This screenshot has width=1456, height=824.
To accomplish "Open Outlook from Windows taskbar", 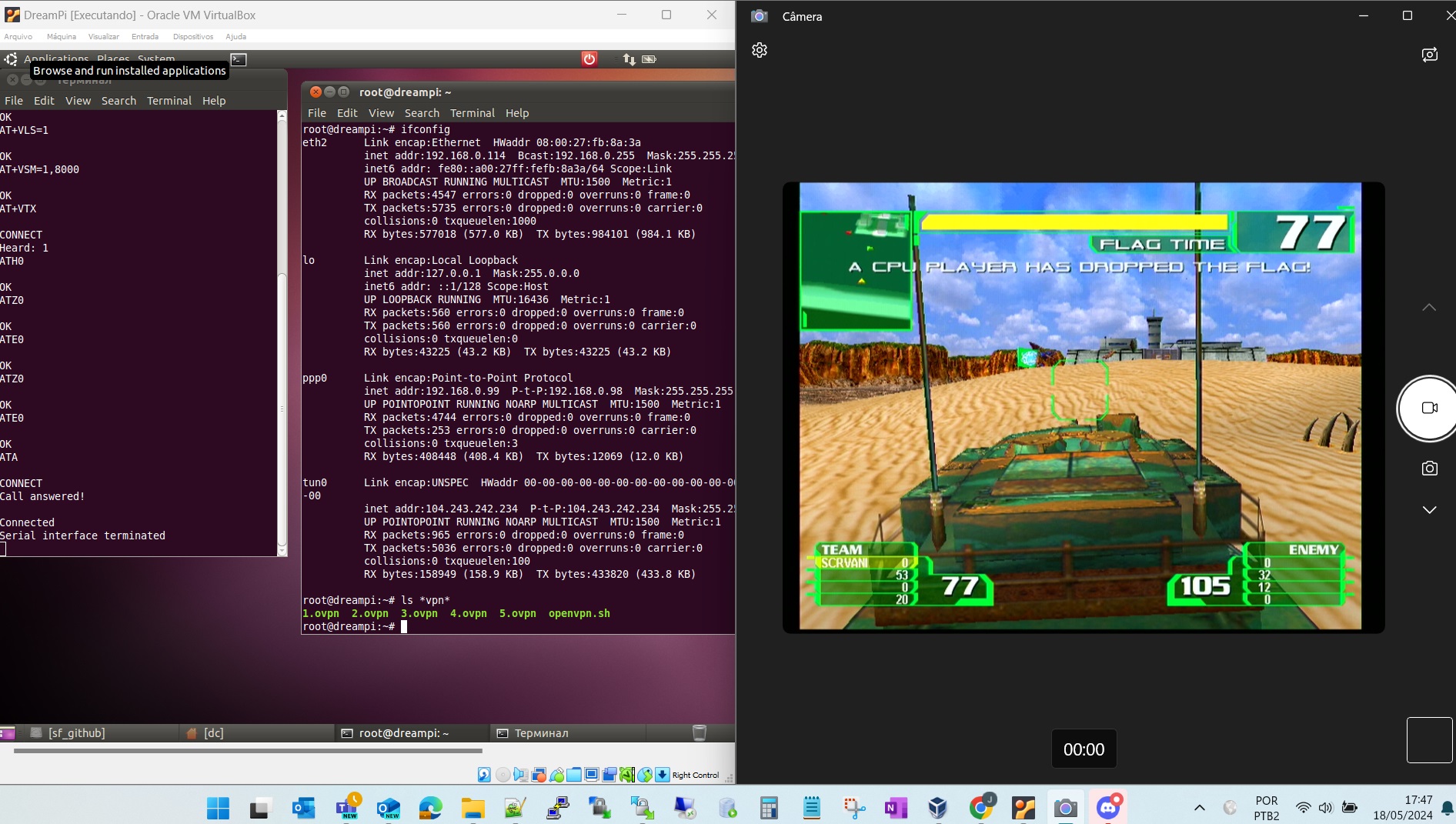I will pyautogui.click(x=304, y=808).
